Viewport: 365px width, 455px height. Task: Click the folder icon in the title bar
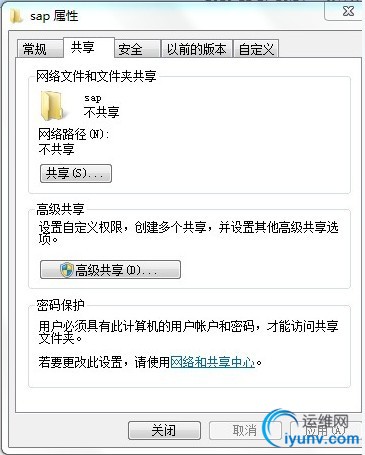pos(16,16)
